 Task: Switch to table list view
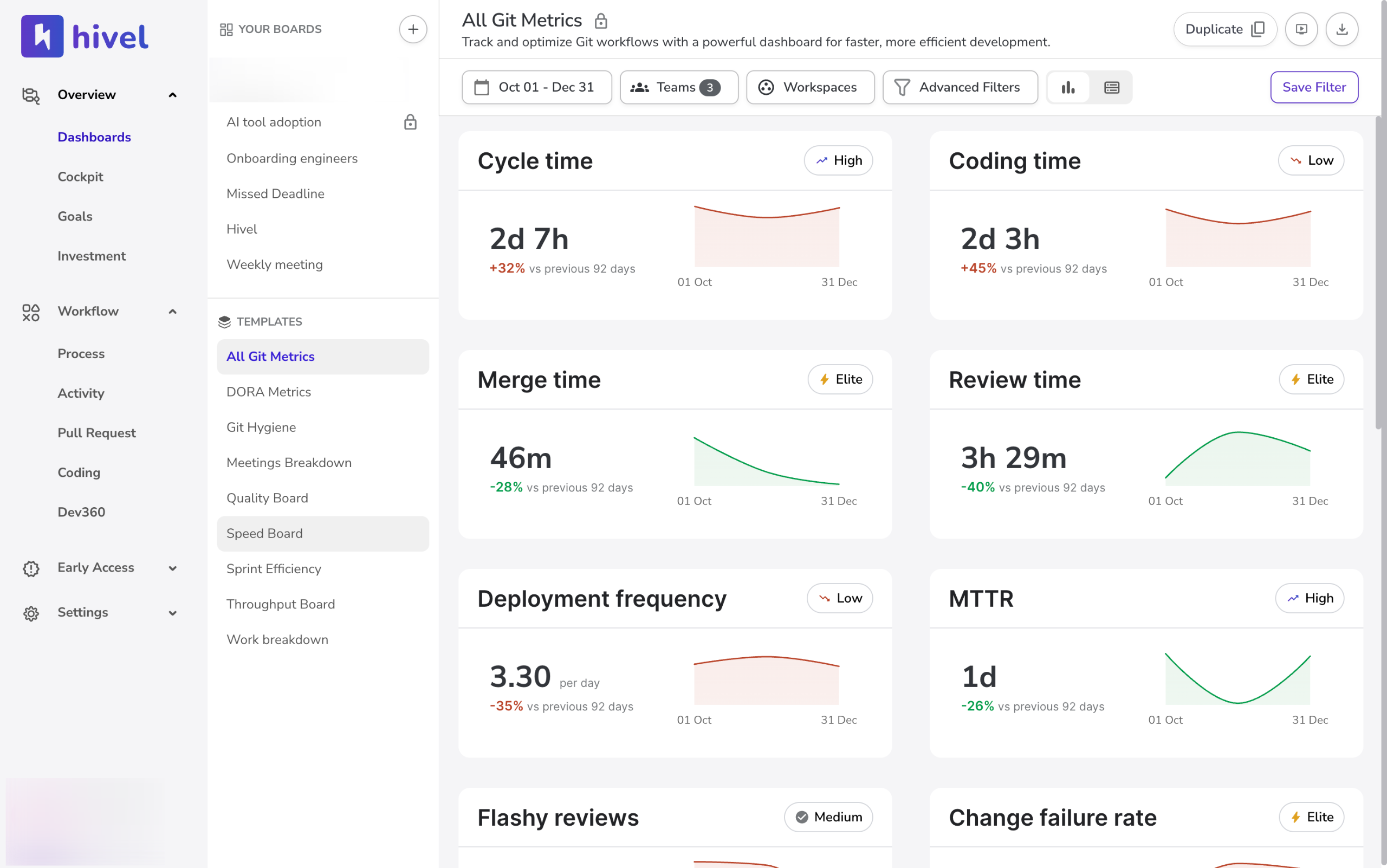(1111, 87)
